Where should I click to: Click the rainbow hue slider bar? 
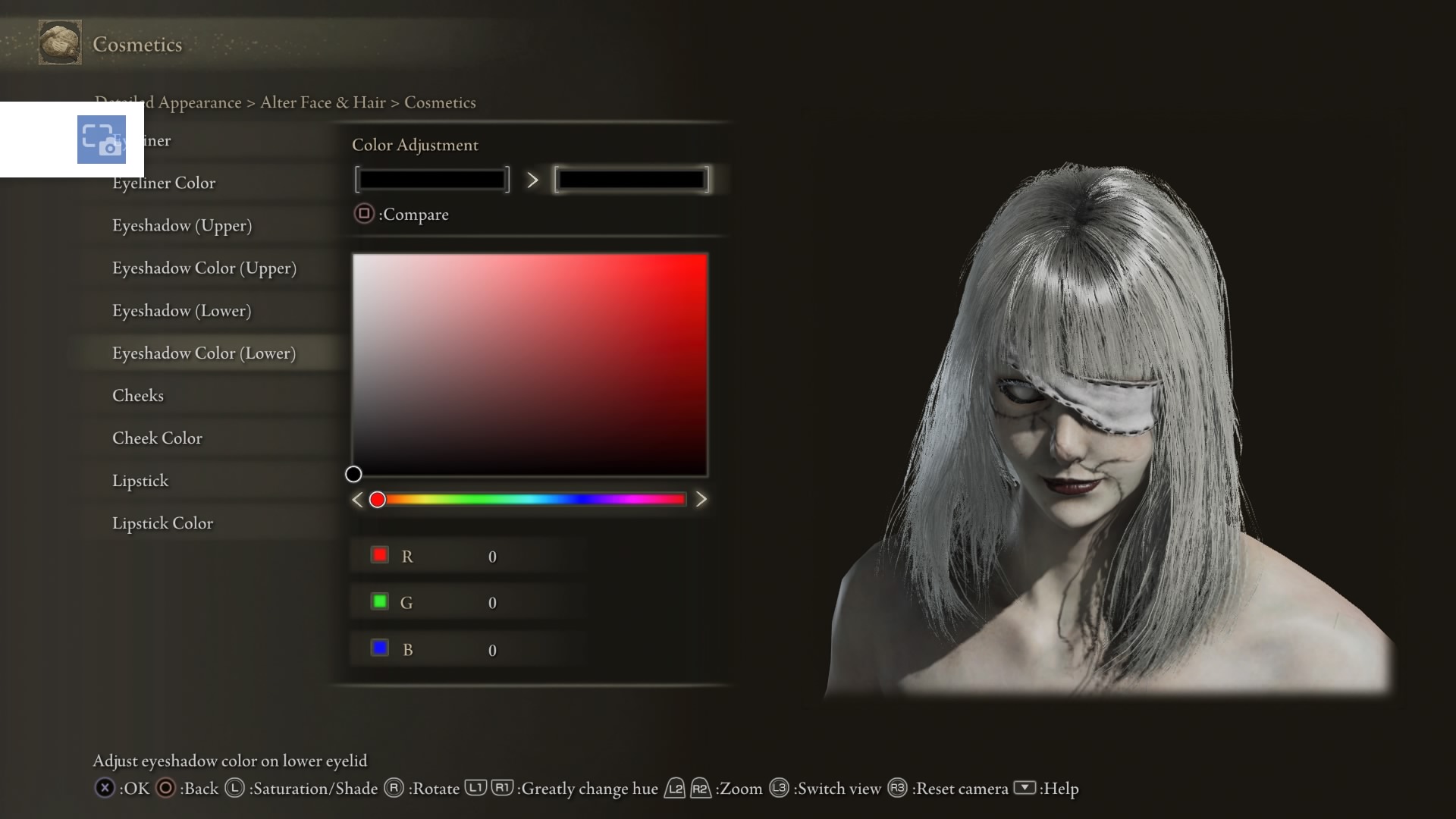[x=531, y=499]
